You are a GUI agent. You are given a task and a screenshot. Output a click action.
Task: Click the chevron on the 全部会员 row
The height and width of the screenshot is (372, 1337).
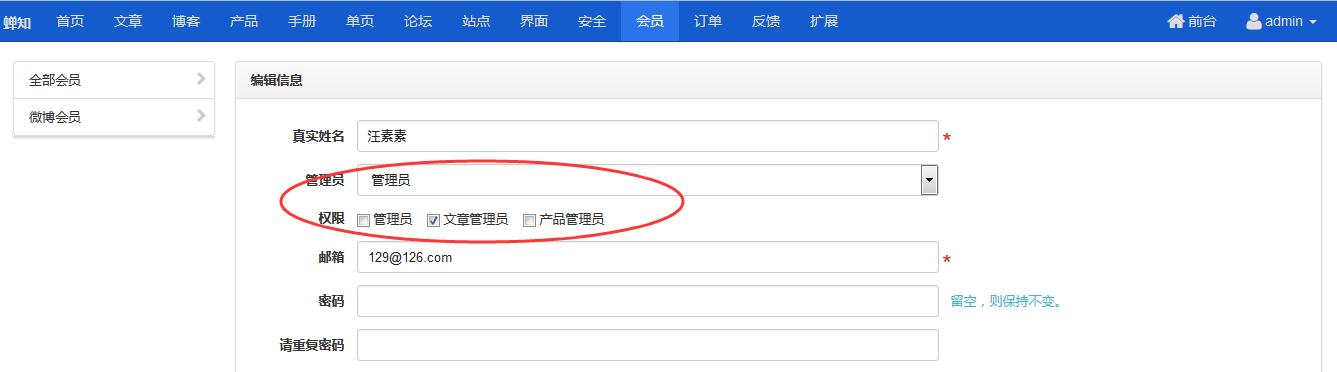coord(201,78)
